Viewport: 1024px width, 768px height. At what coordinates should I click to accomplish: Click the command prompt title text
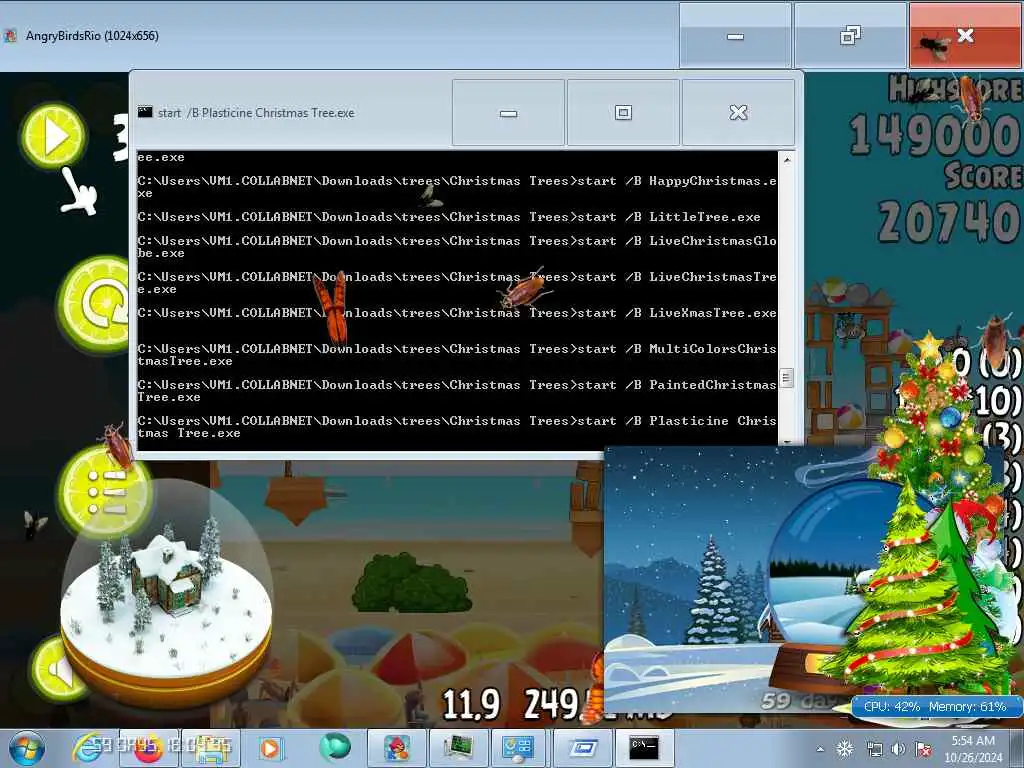[256, 113]
